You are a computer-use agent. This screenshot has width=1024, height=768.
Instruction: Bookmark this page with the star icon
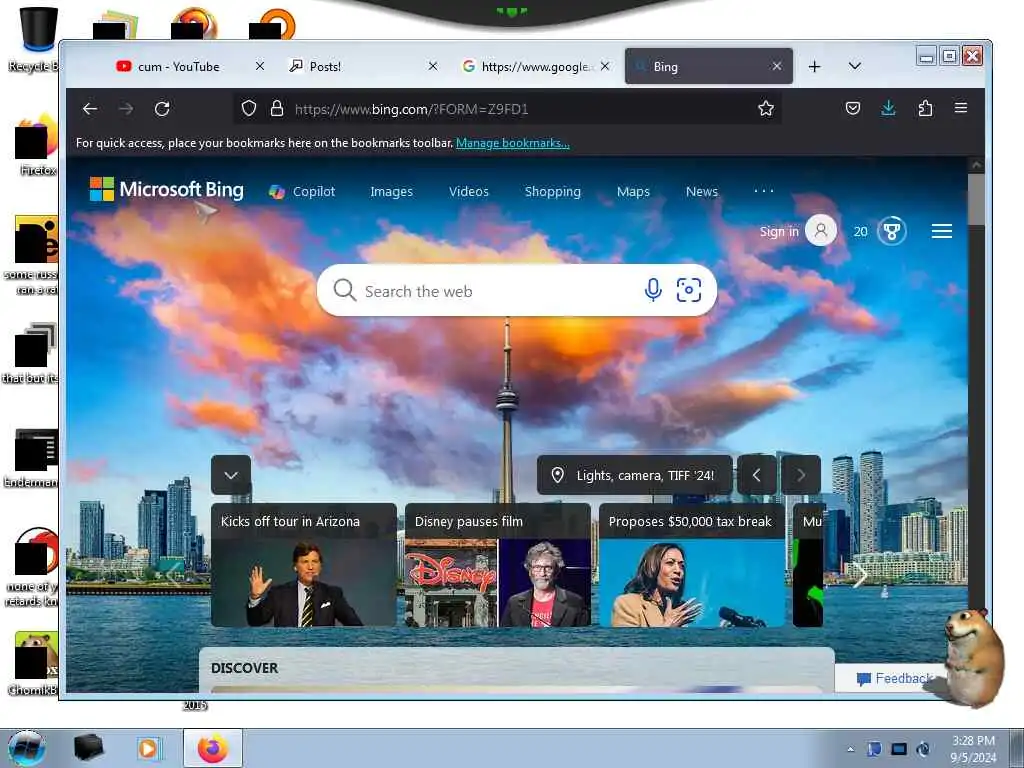766,108
